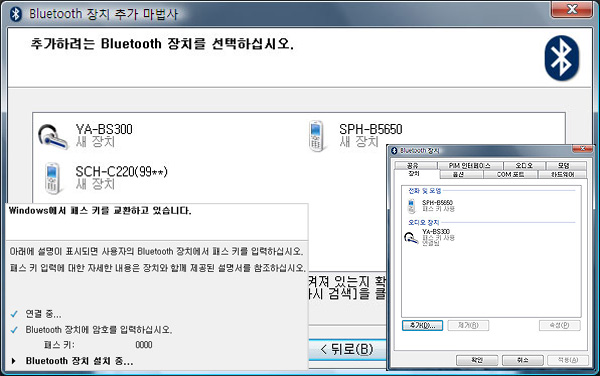Image resolution: width=600 pixels, height=376 pixels.
Task: Click the 적용(A) button
Action: coord(568,360)
